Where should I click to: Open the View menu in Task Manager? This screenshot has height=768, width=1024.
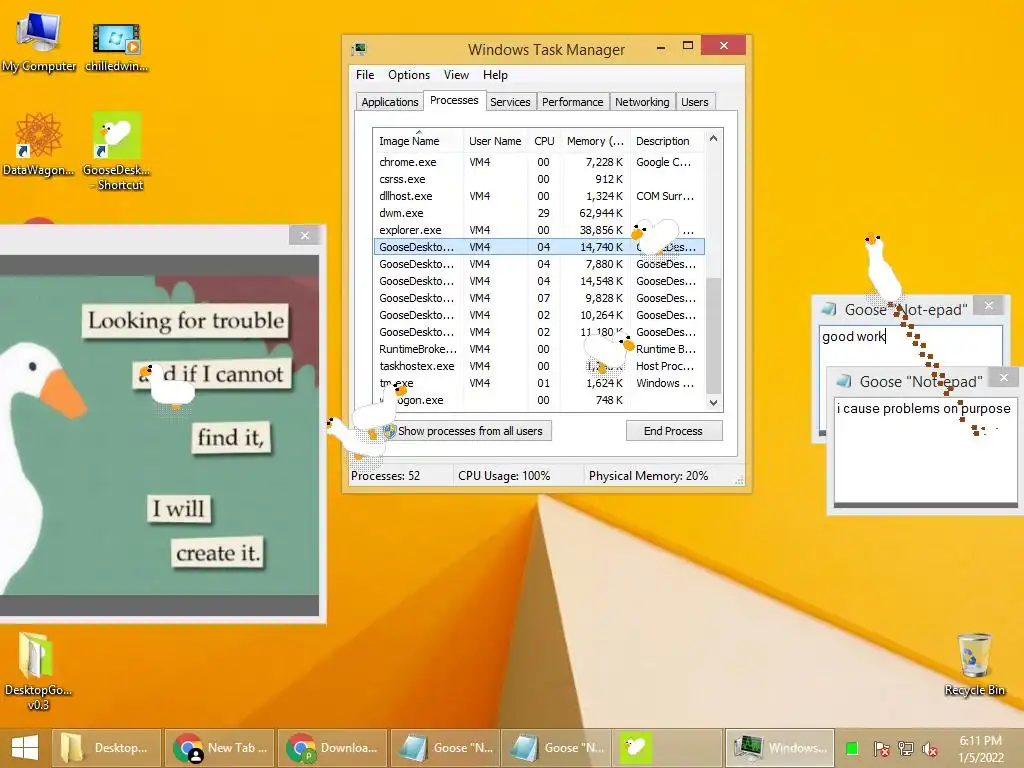tap(456, 74)
